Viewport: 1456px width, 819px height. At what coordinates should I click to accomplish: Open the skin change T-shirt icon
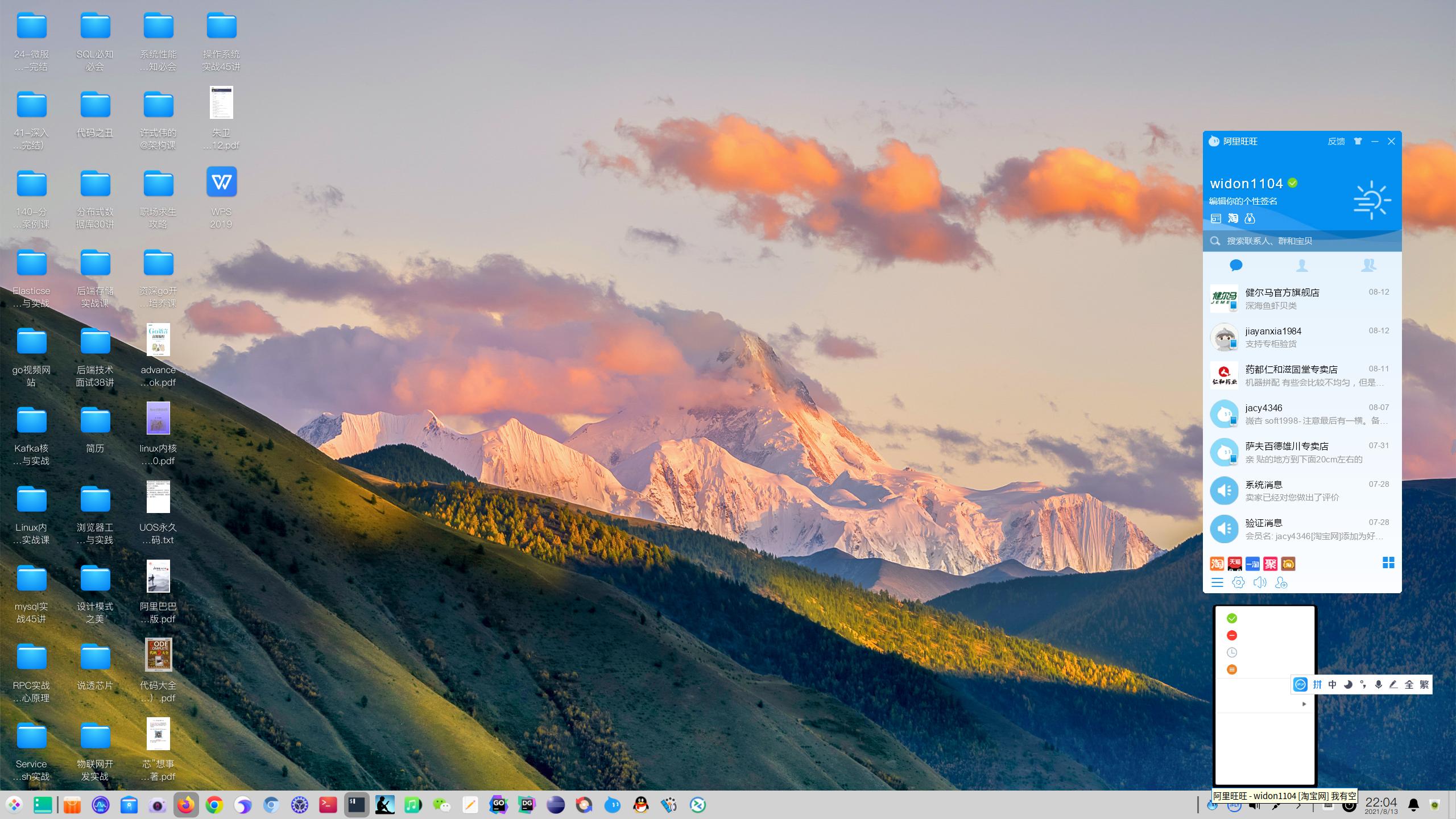click(1358, 141)
